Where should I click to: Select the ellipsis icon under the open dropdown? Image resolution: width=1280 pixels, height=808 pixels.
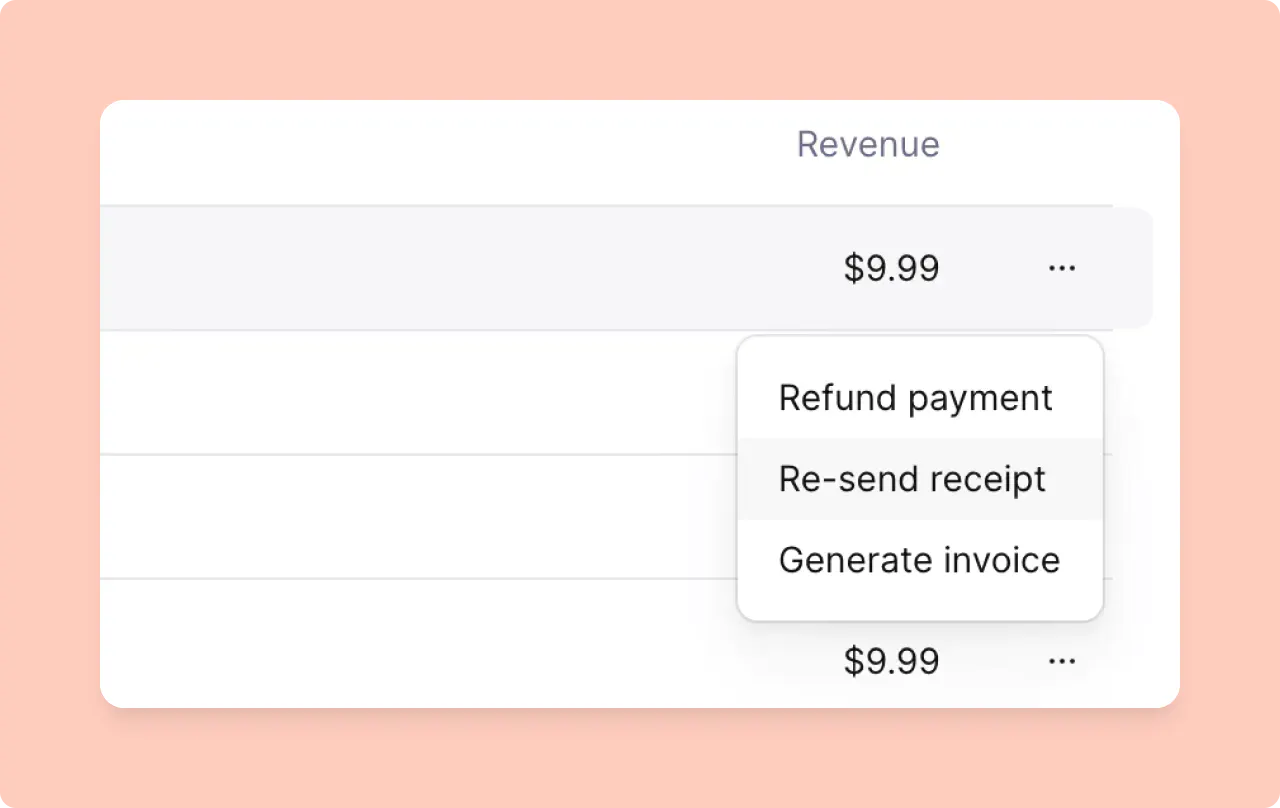coord(1062,660)
